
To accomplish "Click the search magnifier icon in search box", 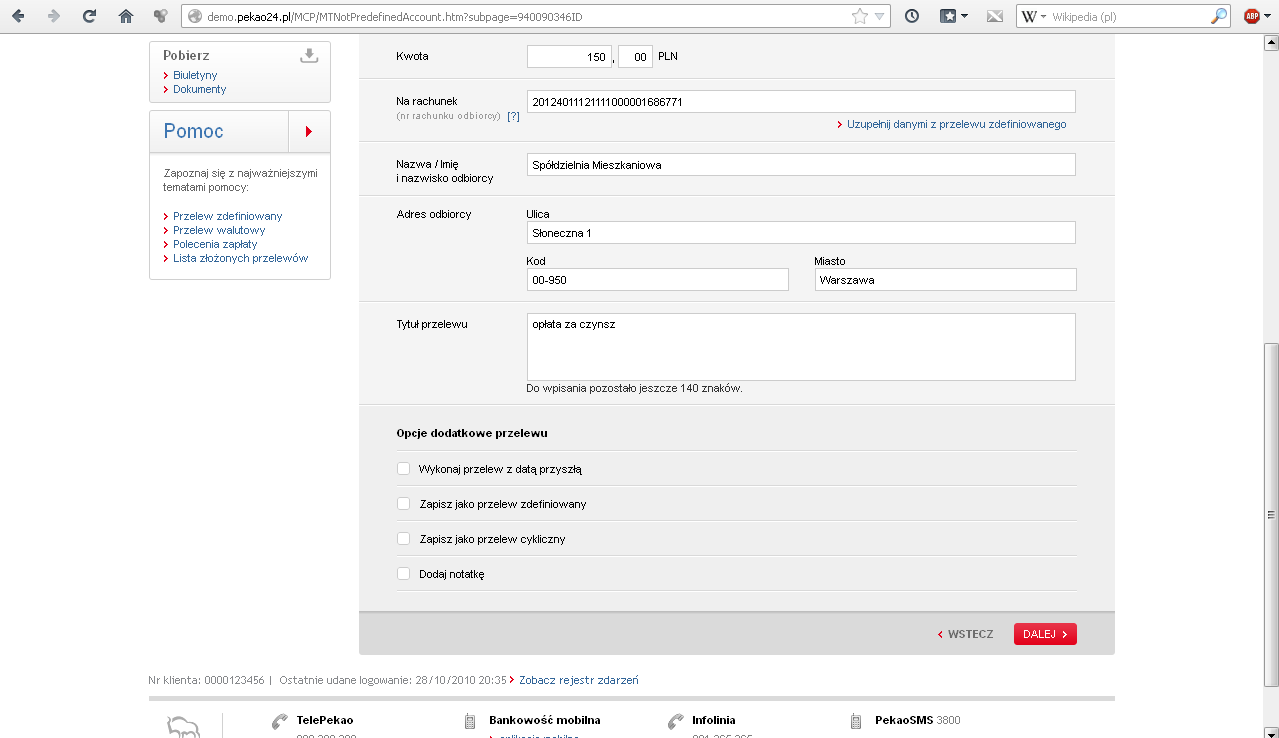I will (1218, 16).
